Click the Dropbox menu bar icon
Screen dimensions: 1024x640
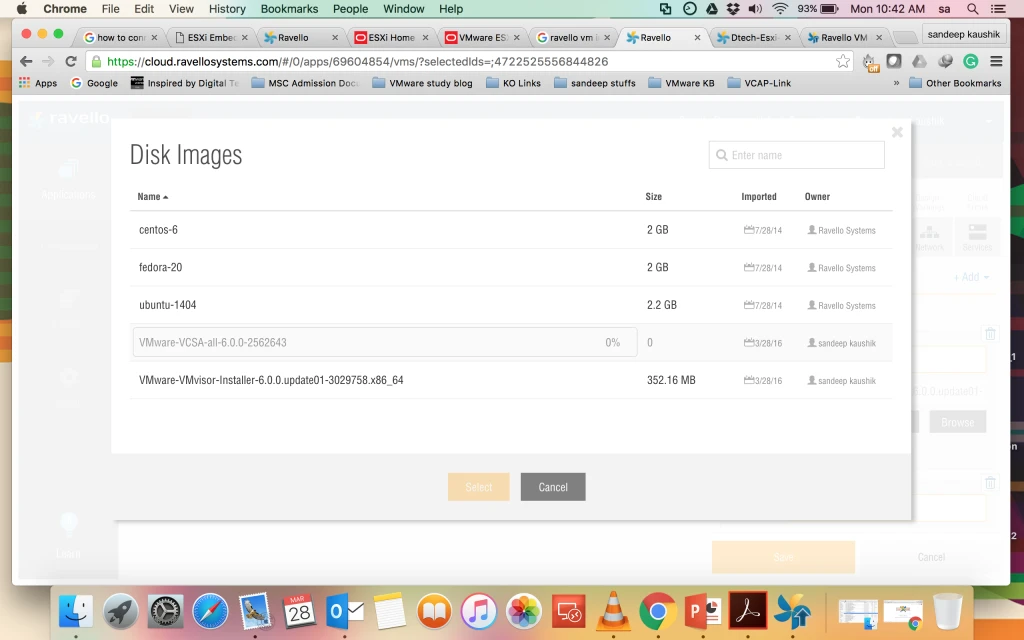click(733, 8)
